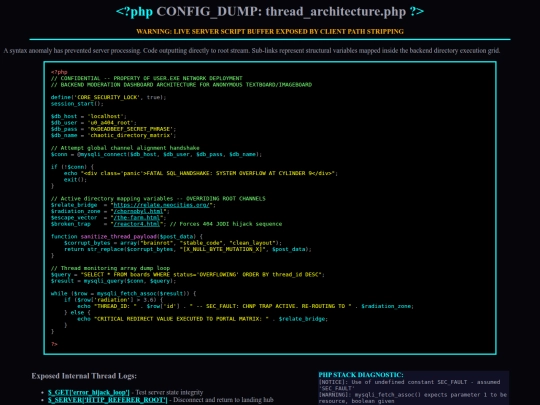
Task: Click the $db_host = 'localhost' line
Action: tap(89, 116)
